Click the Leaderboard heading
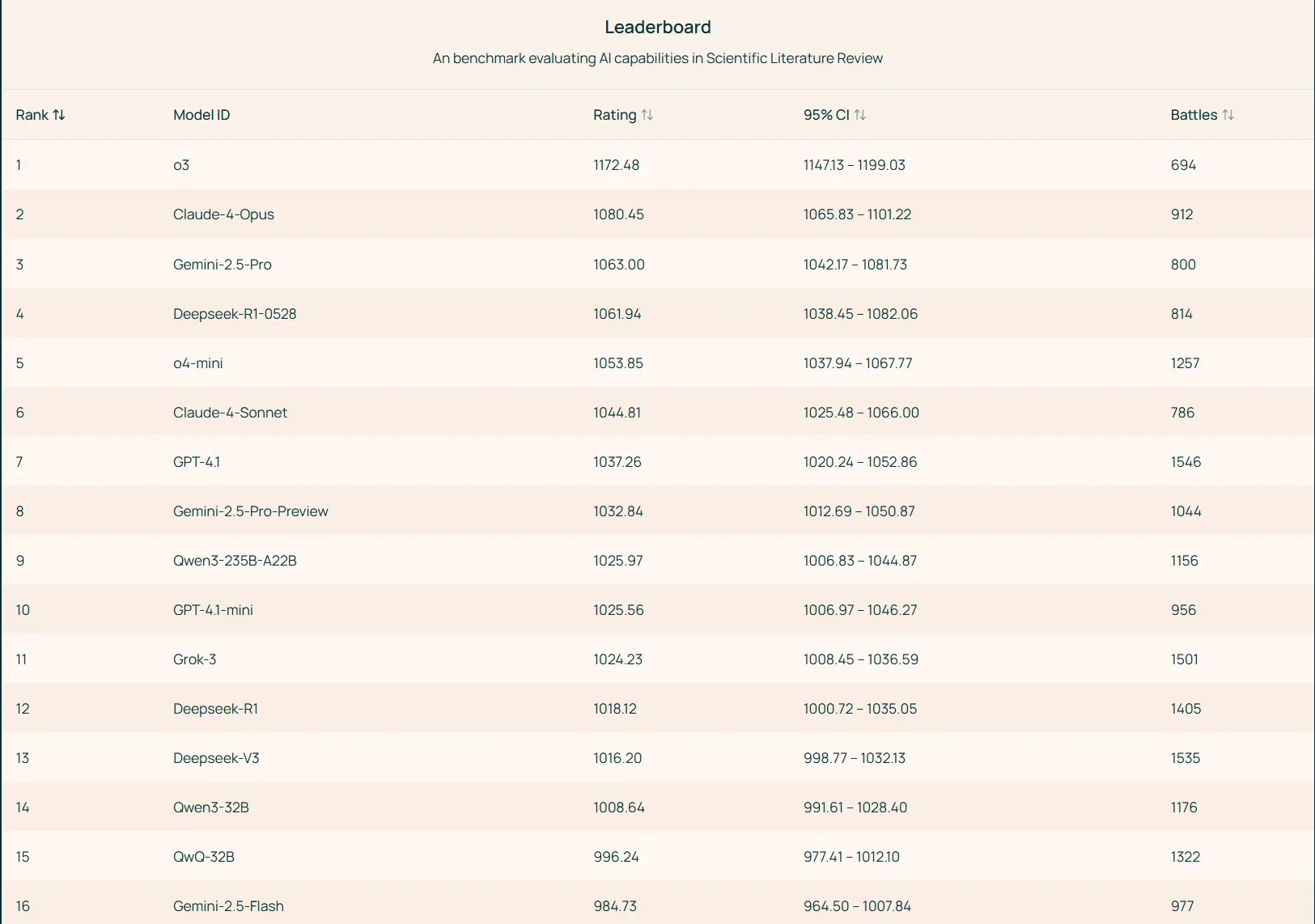The image size is (1315, 924). click(x=657, y=27)
